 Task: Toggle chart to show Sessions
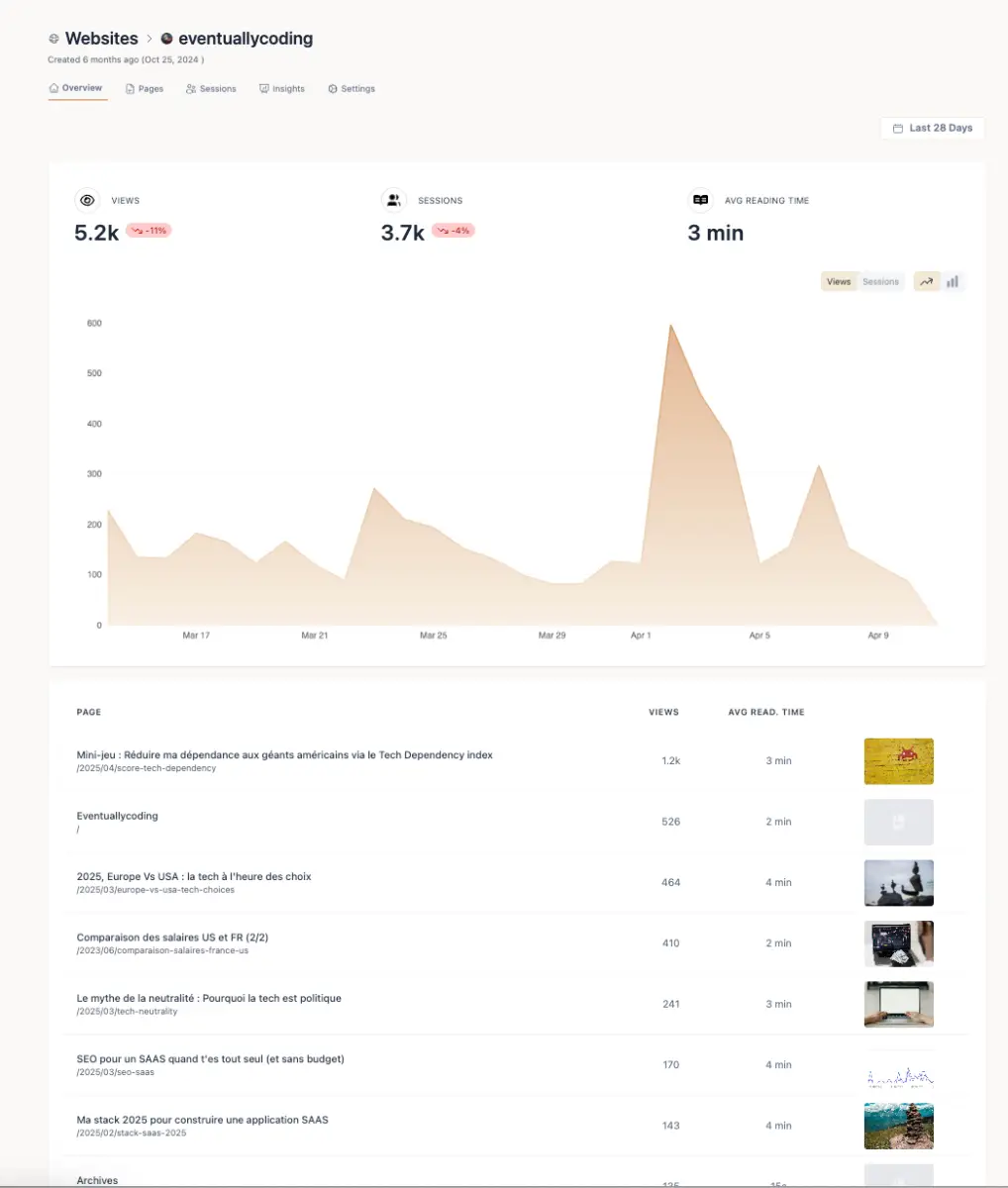[880, 282]
